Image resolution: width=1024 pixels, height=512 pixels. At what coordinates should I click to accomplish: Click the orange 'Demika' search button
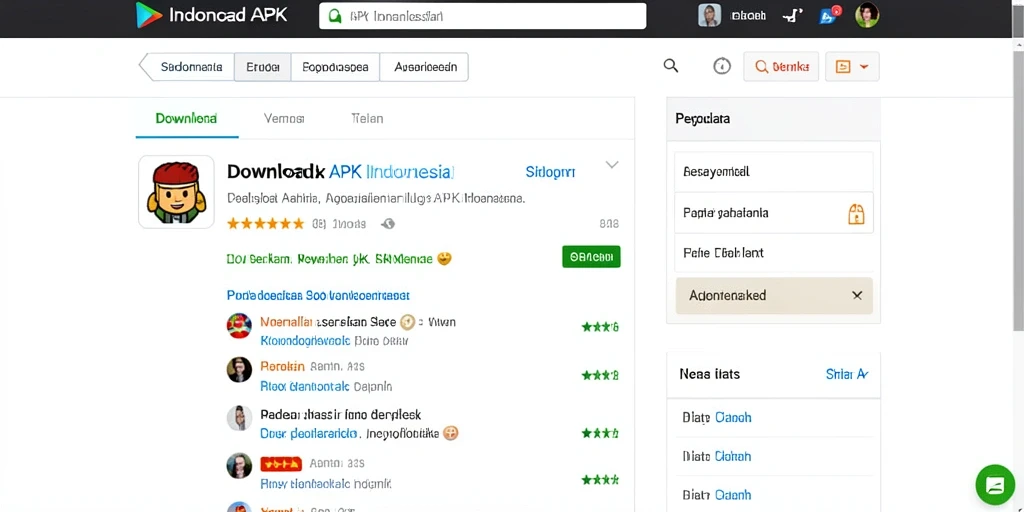[781, 67]
